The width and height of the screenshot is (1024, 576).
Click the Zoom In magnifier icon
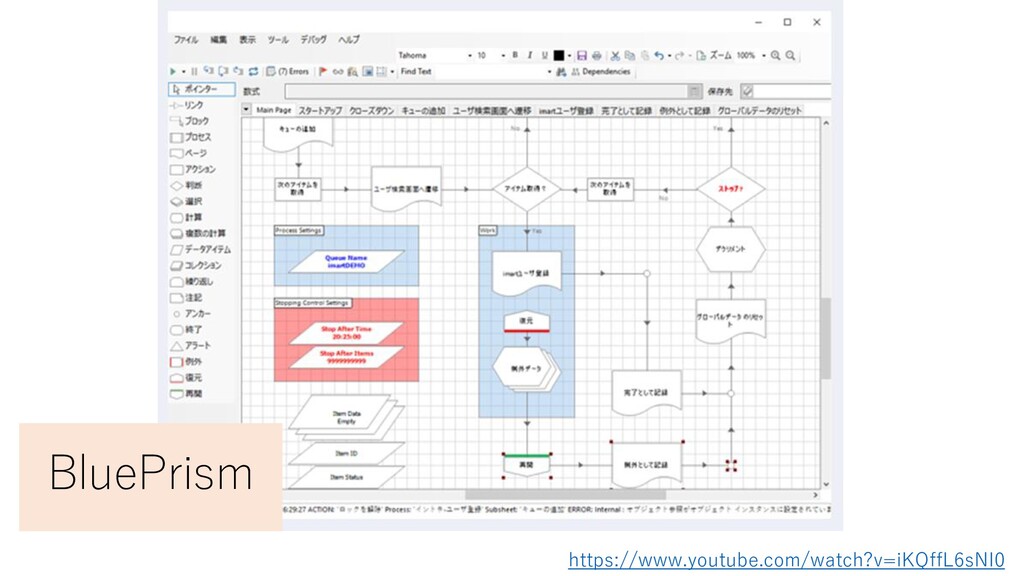tap(775, 56)
